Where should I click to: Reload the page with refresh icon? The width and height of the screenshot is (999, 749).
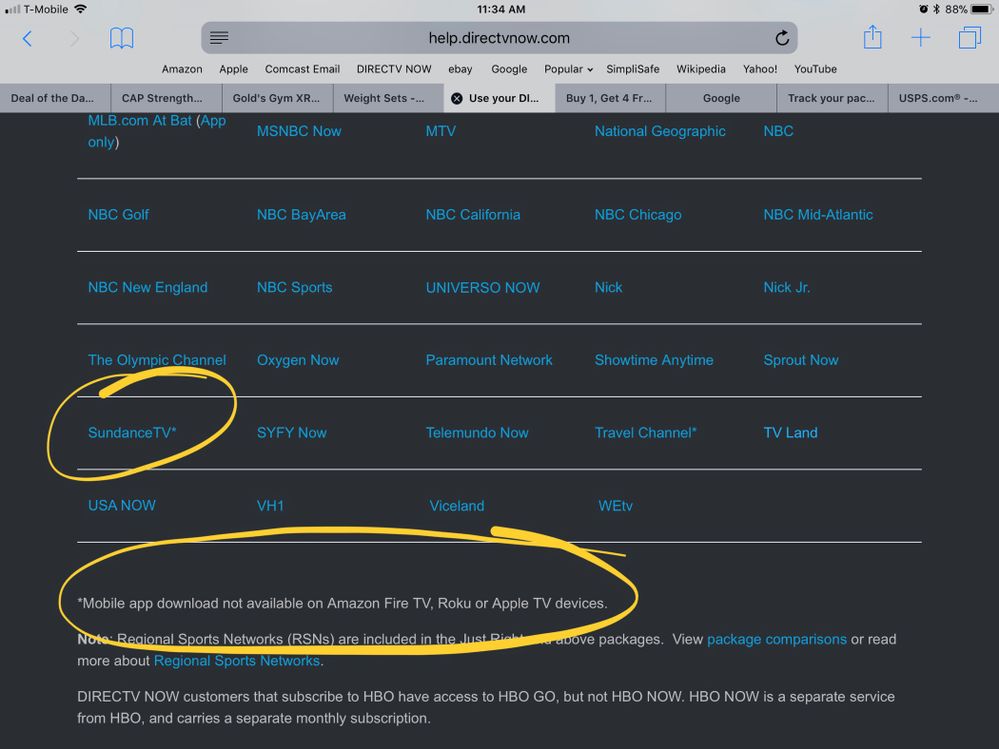coord(782,38)
